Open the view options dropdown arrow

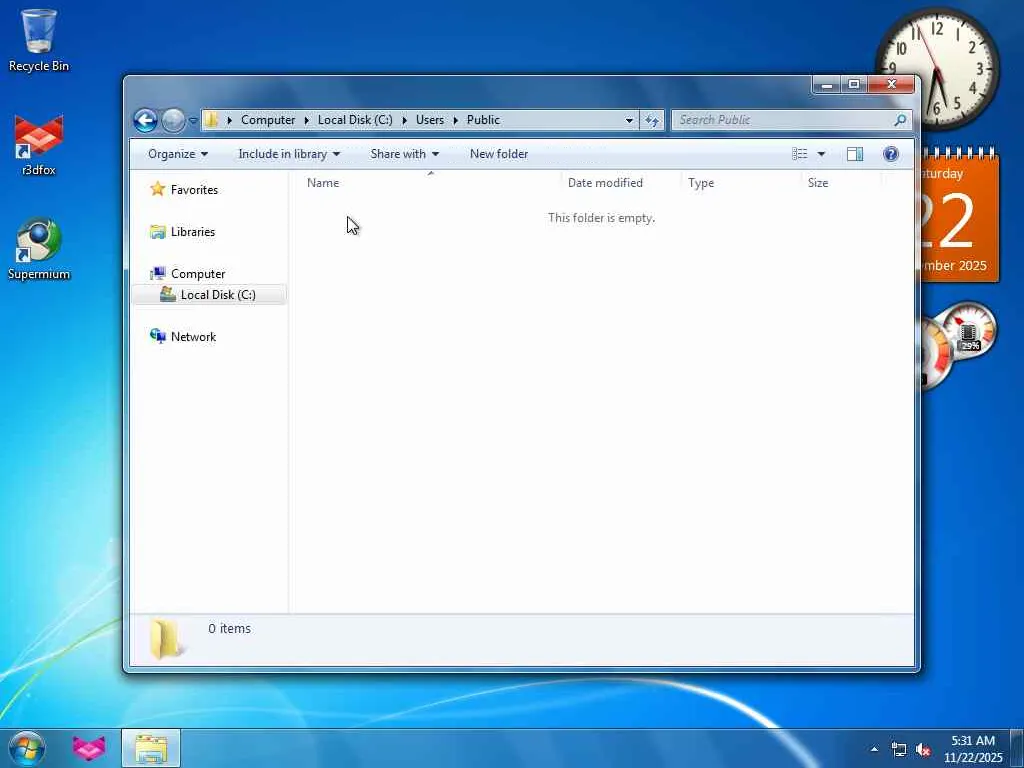coord(822,154)
